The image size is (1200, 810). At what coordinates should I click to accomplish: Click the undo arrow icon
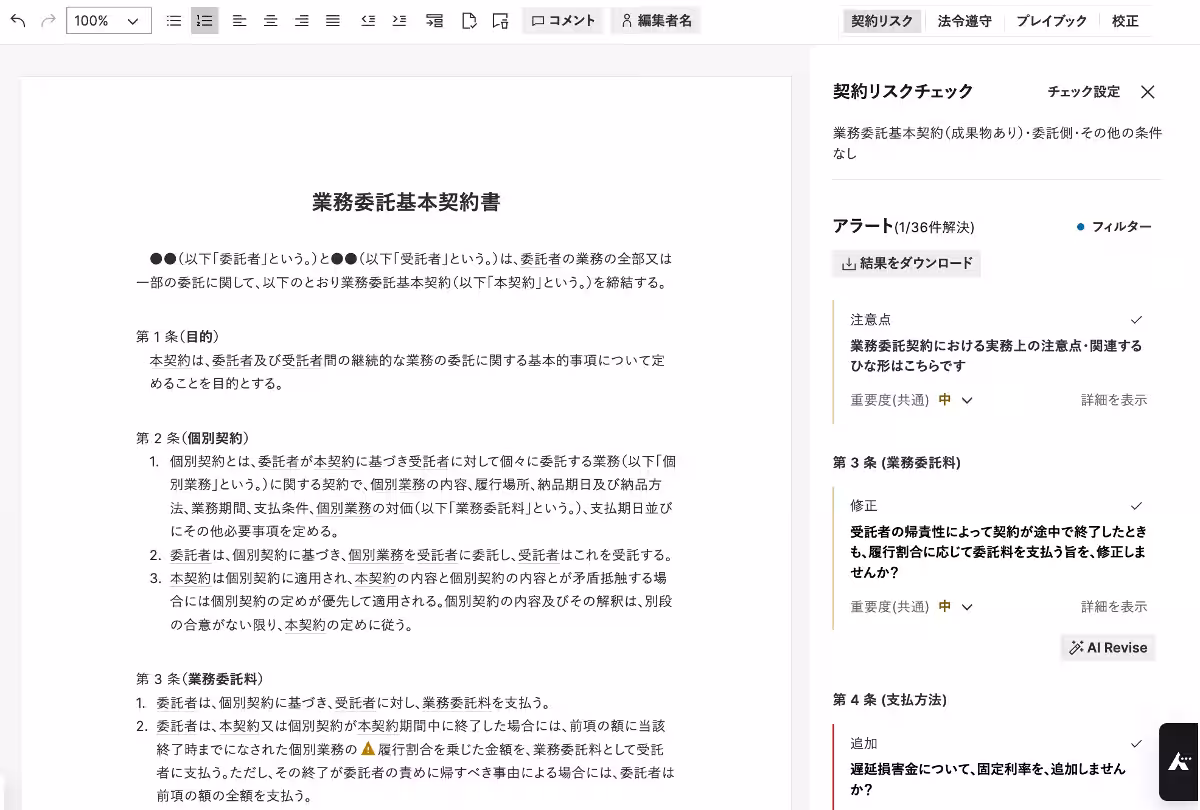(18, 20)
